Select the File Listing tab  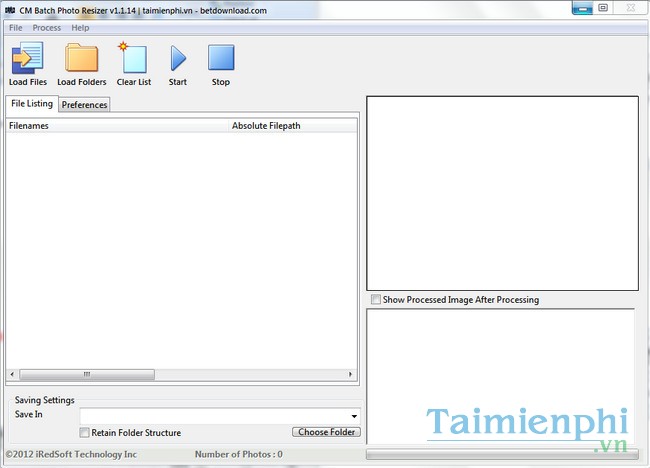[31, 104]
